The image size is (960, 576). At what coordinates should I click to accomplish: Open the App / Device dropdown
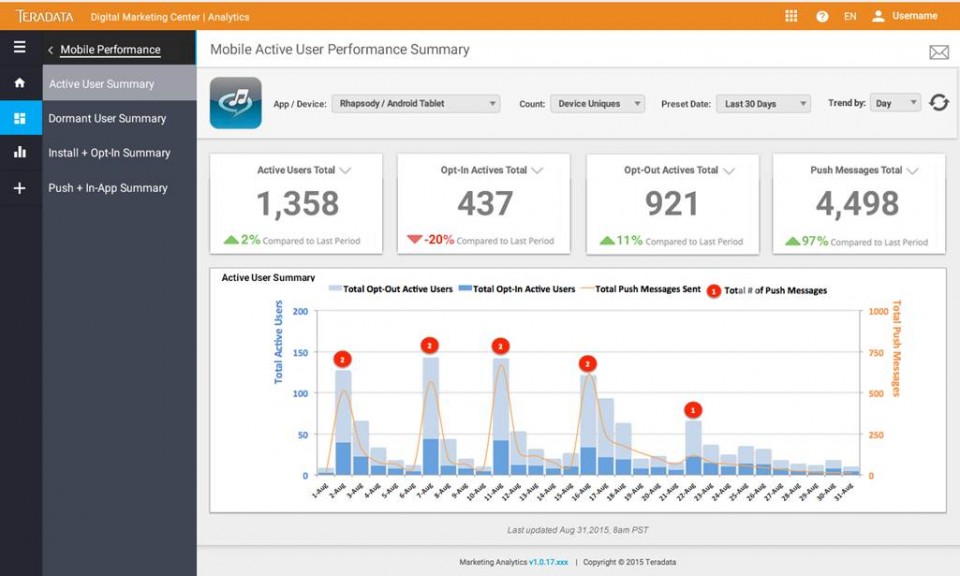(x=416, y=103)
